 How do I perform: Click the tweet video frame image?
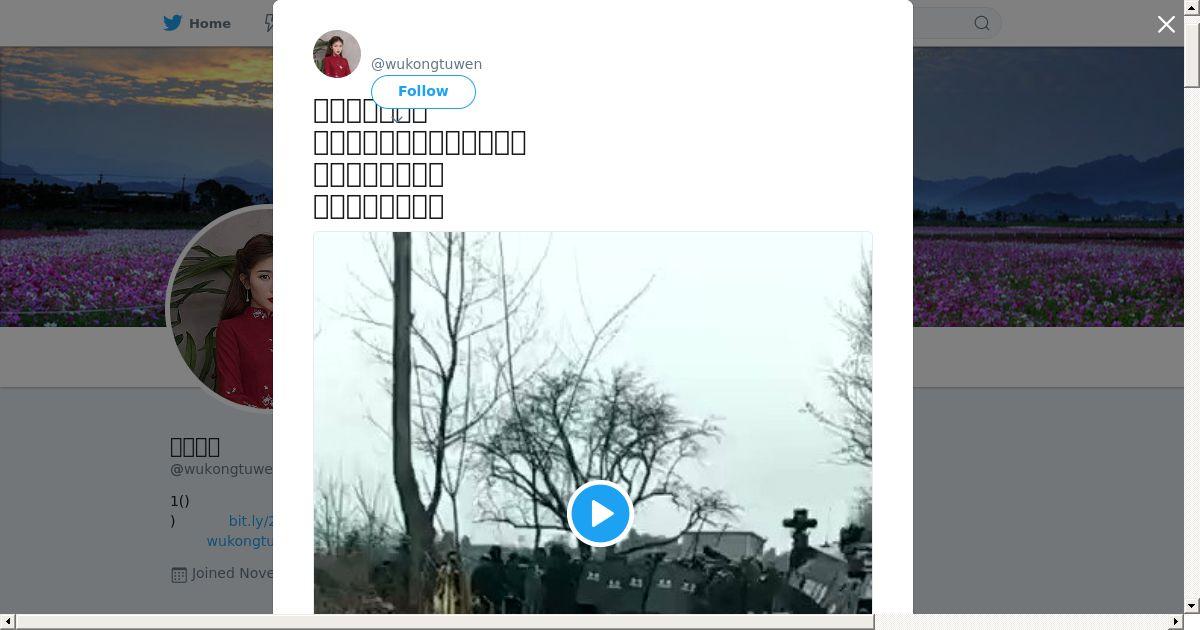point(592,423)
